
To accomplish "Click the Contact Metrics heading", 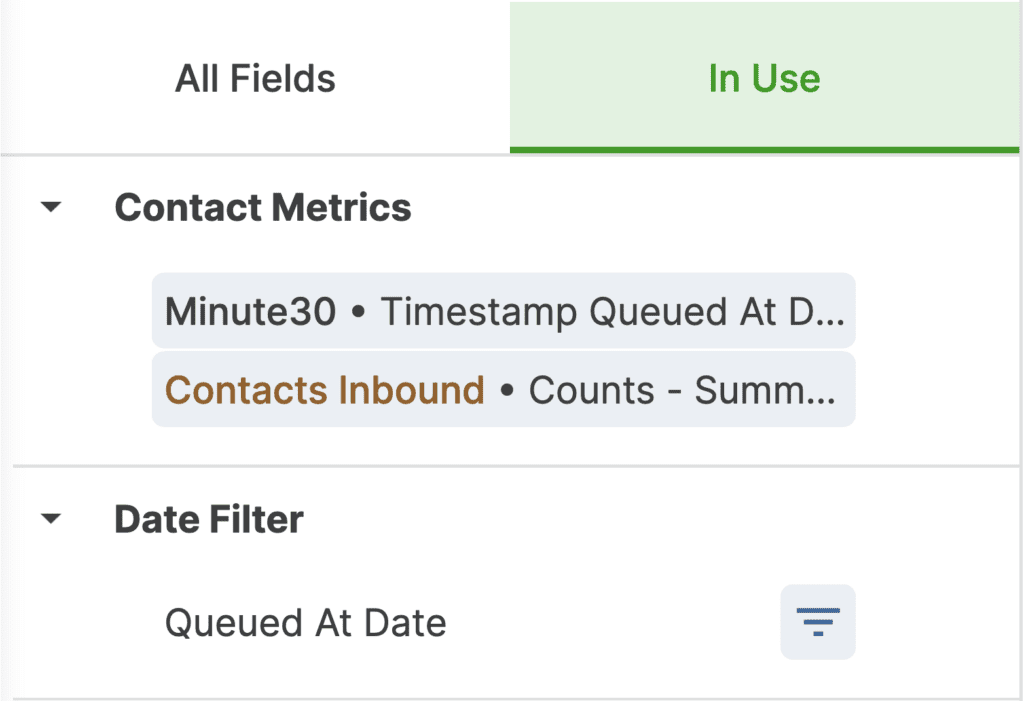I will 263,207.
